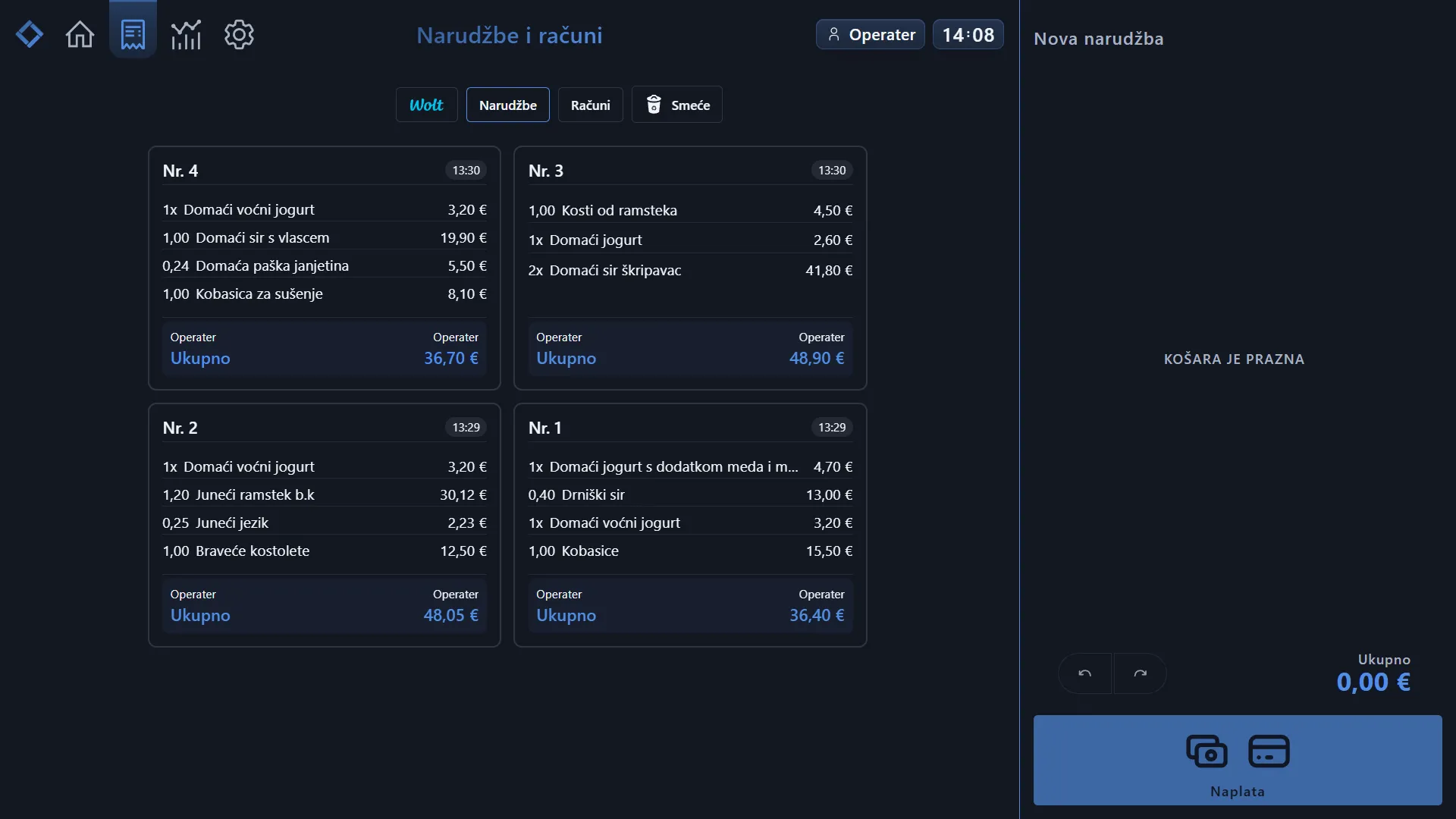Click the Operater user button
Image resolution: width=1456 pixels, height=819 pixels.
click(870, 34)
